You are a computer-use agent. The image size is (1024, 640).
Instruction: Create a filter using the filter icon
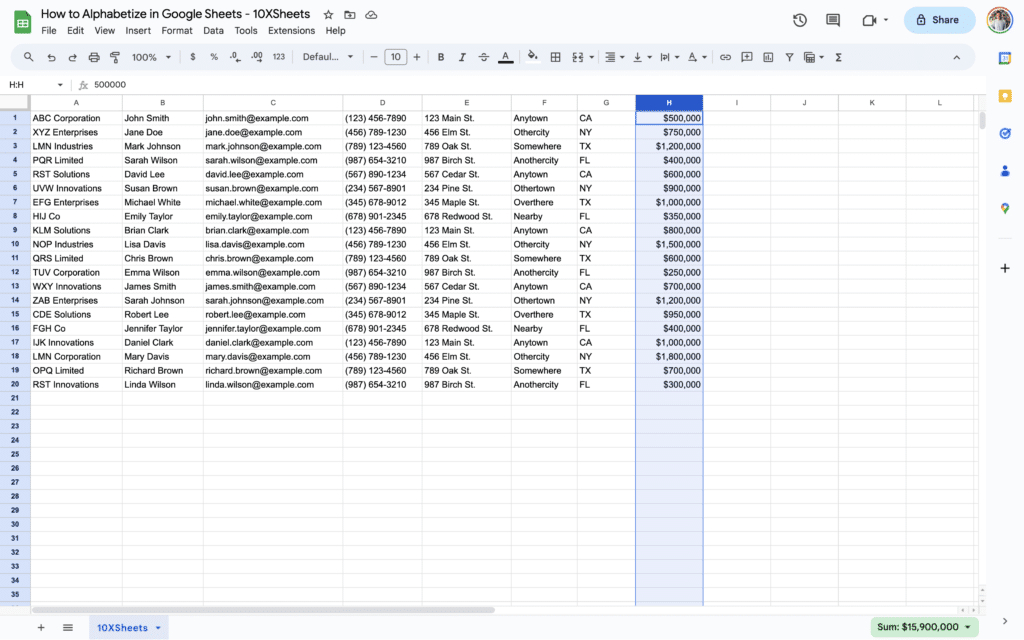pos(789,57)
